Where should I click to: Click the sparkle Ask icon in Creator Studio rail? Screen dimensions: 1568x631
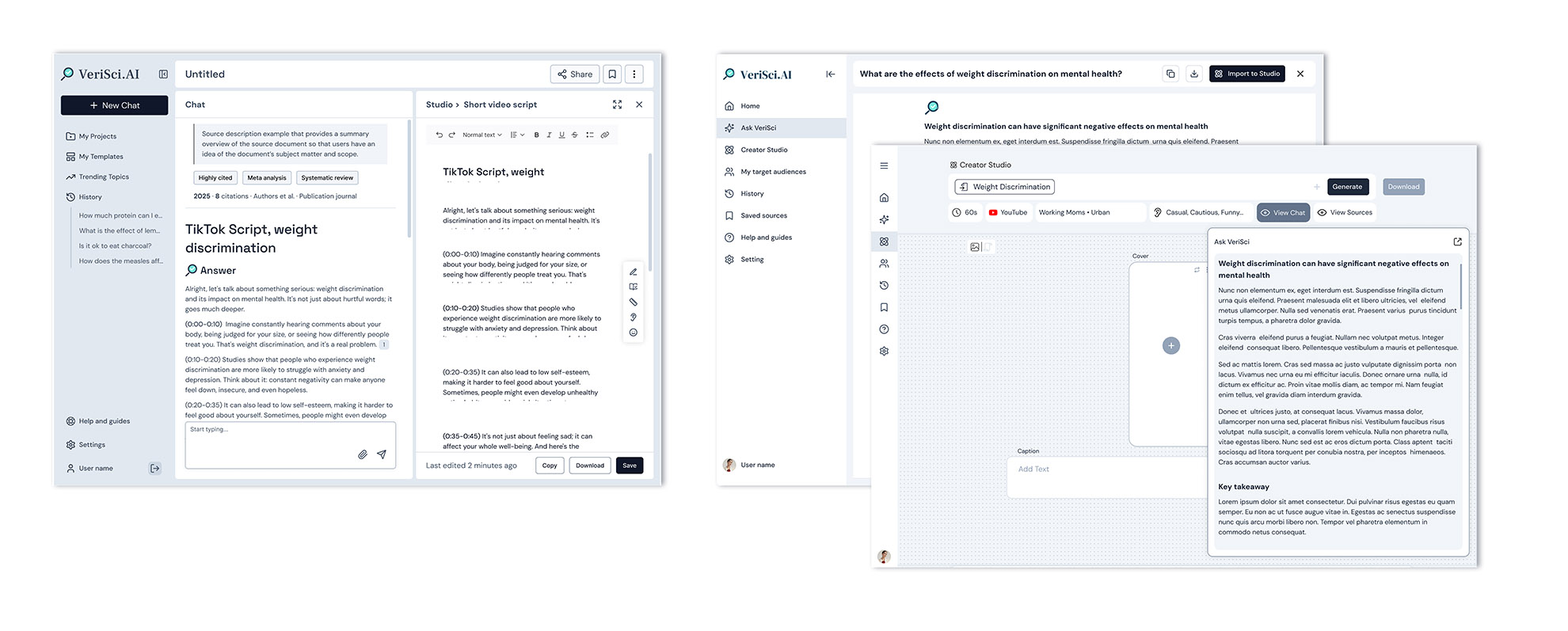pyautogui.click(x=884, y=219)
